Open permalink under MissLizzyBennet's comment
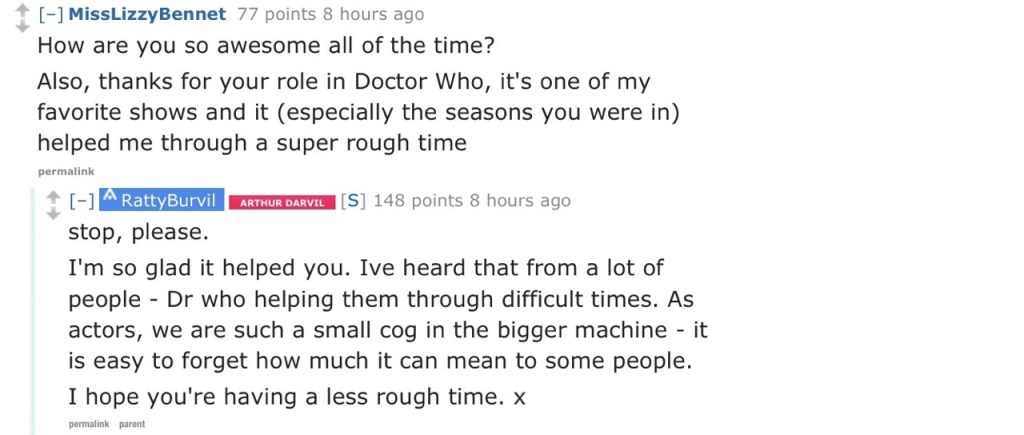 click(x=66, y=171)
